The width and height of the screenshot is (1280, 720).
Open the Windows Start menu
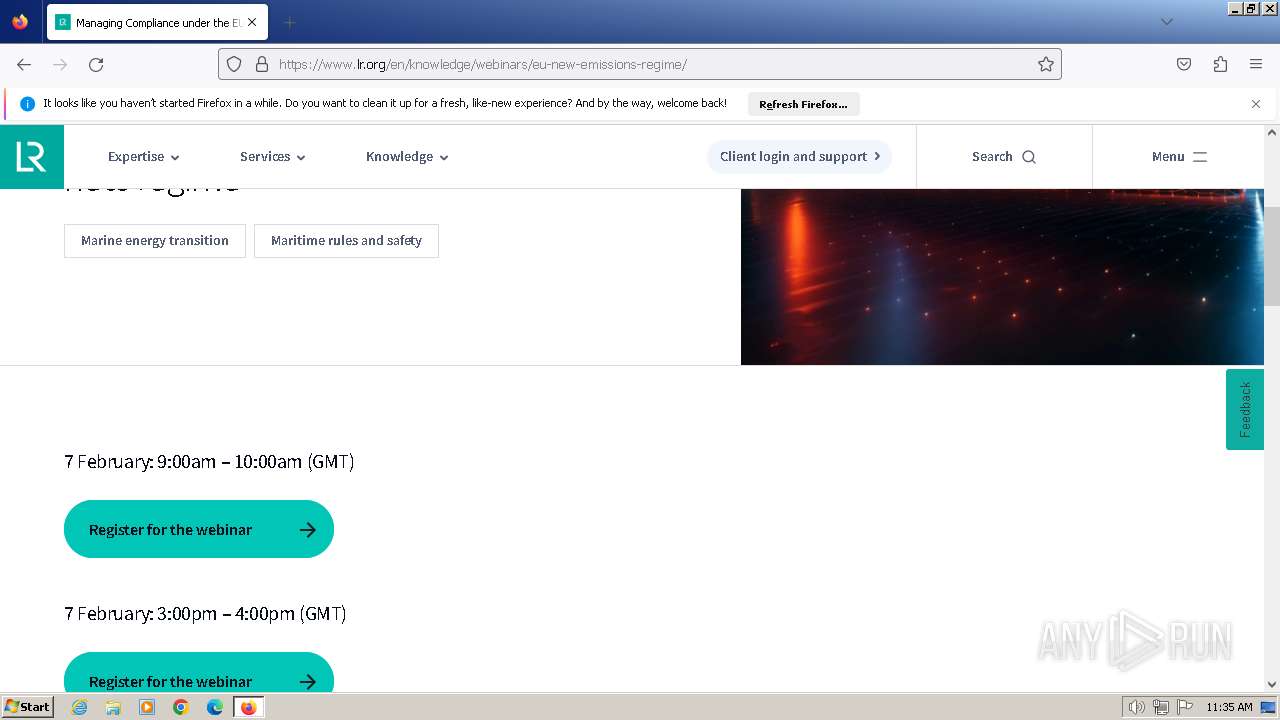28,707
